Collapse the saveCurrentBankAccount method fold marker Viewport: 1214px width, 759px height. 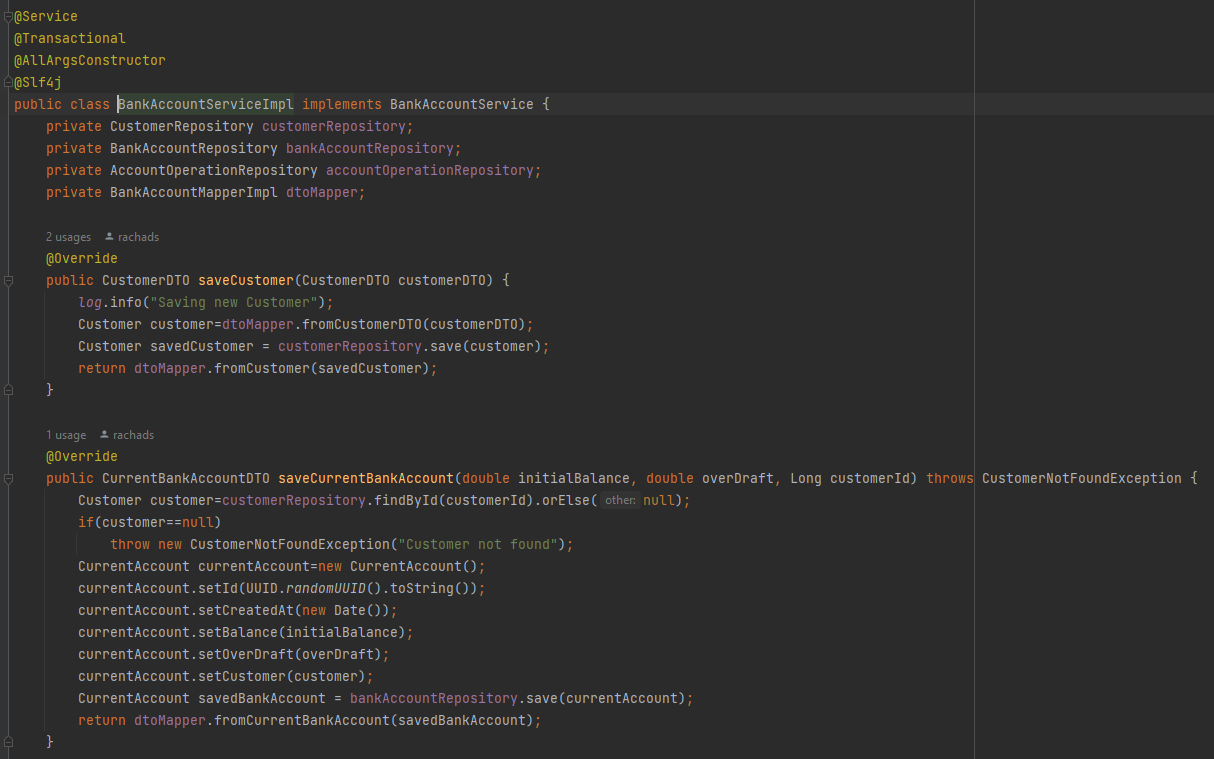[7, 478]
